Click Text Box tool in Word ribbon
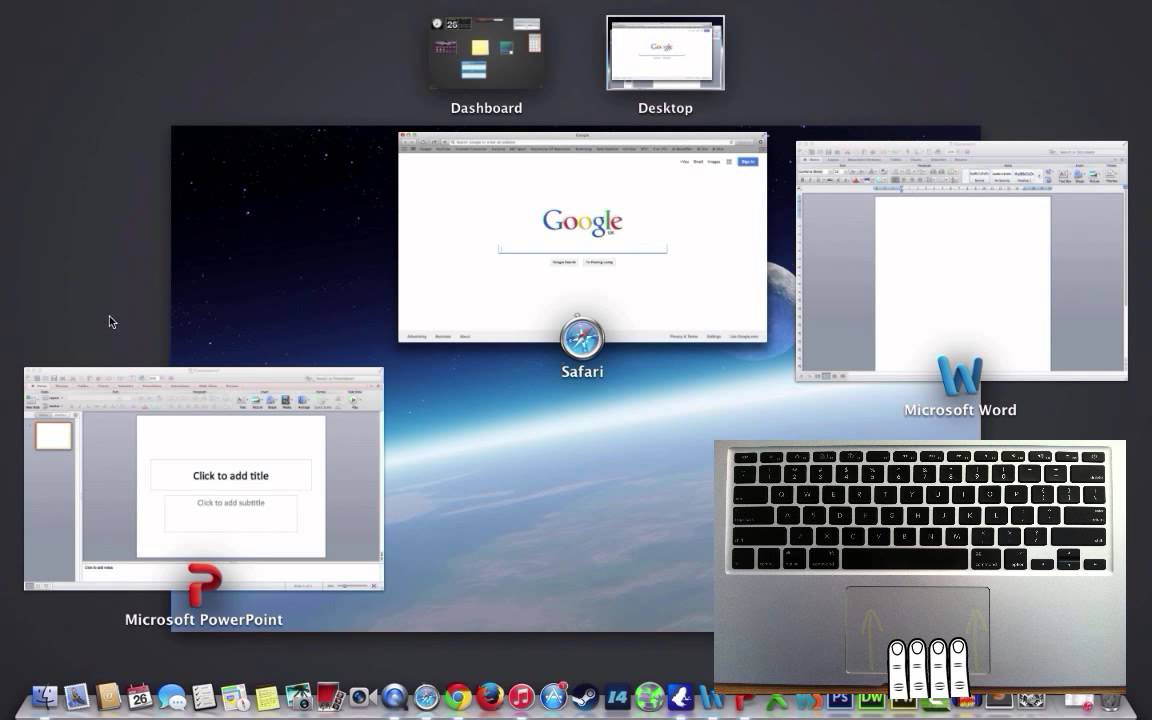Image resolution: width=1152 pixels, height=720 pixels. [x=1065, y=176]
